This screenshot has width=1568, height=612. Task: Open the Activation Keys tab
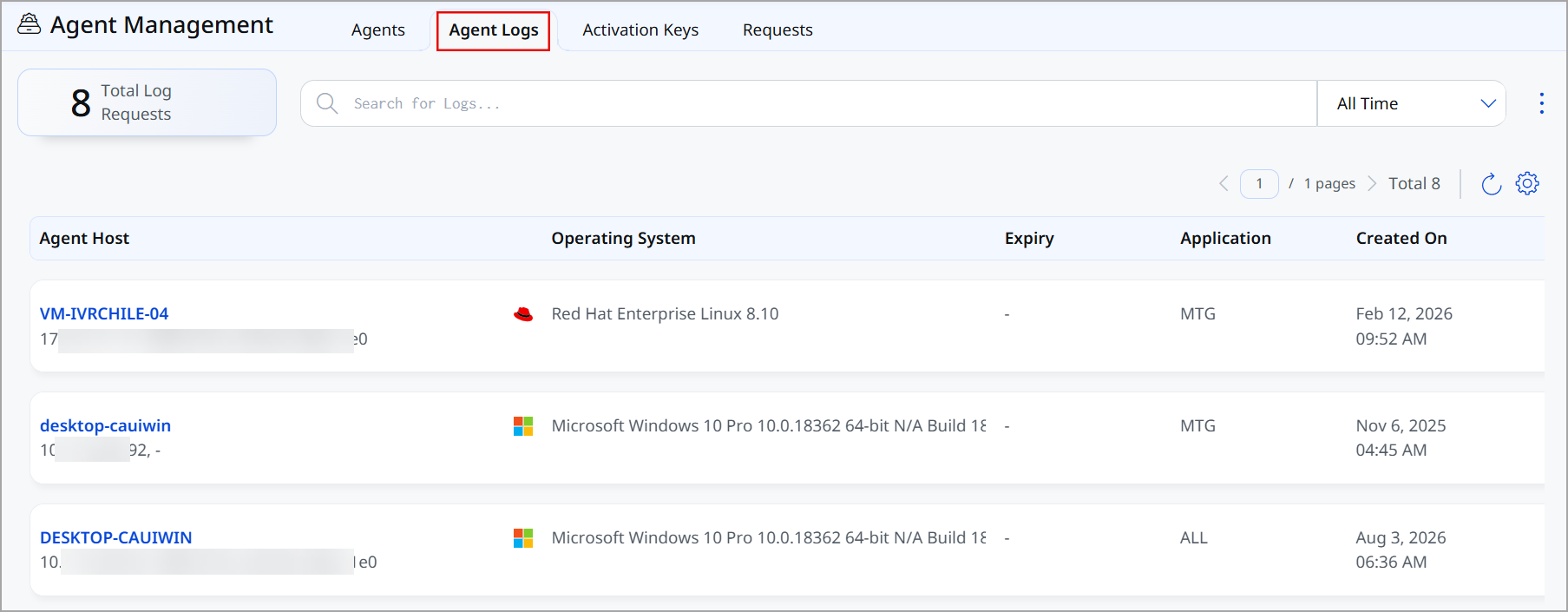click(x=640, y=30)
